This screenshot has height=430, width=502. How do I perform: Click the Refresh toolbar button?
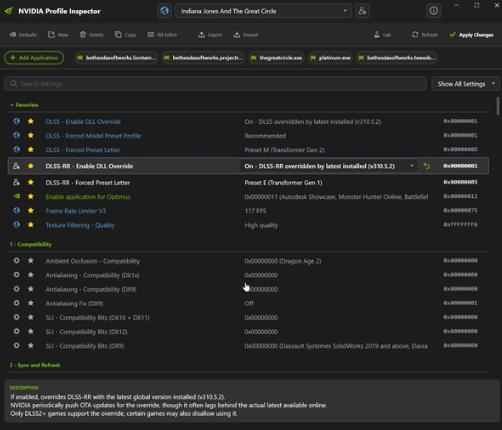click(425, 35)
